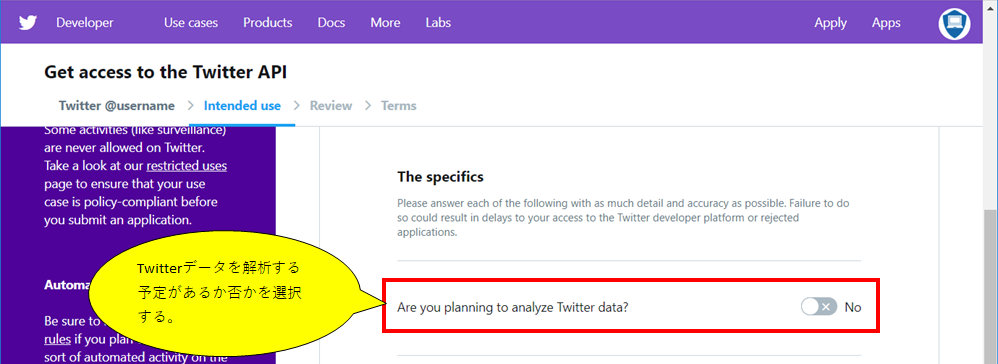Open the Labs menu item
The height and width of the screenshot is (364, 998).
(439, 23)
